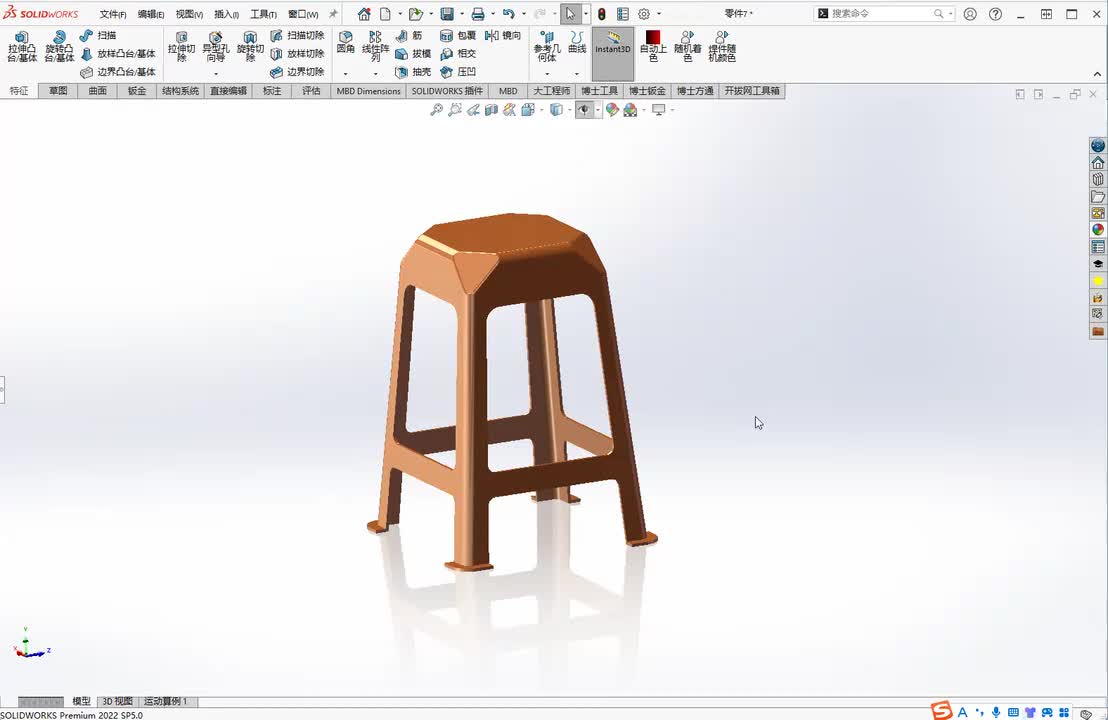Open the 文件(F) menu
Image resolution: width=1108 pixels, height=720 pixels.
(x=113, y=14)
